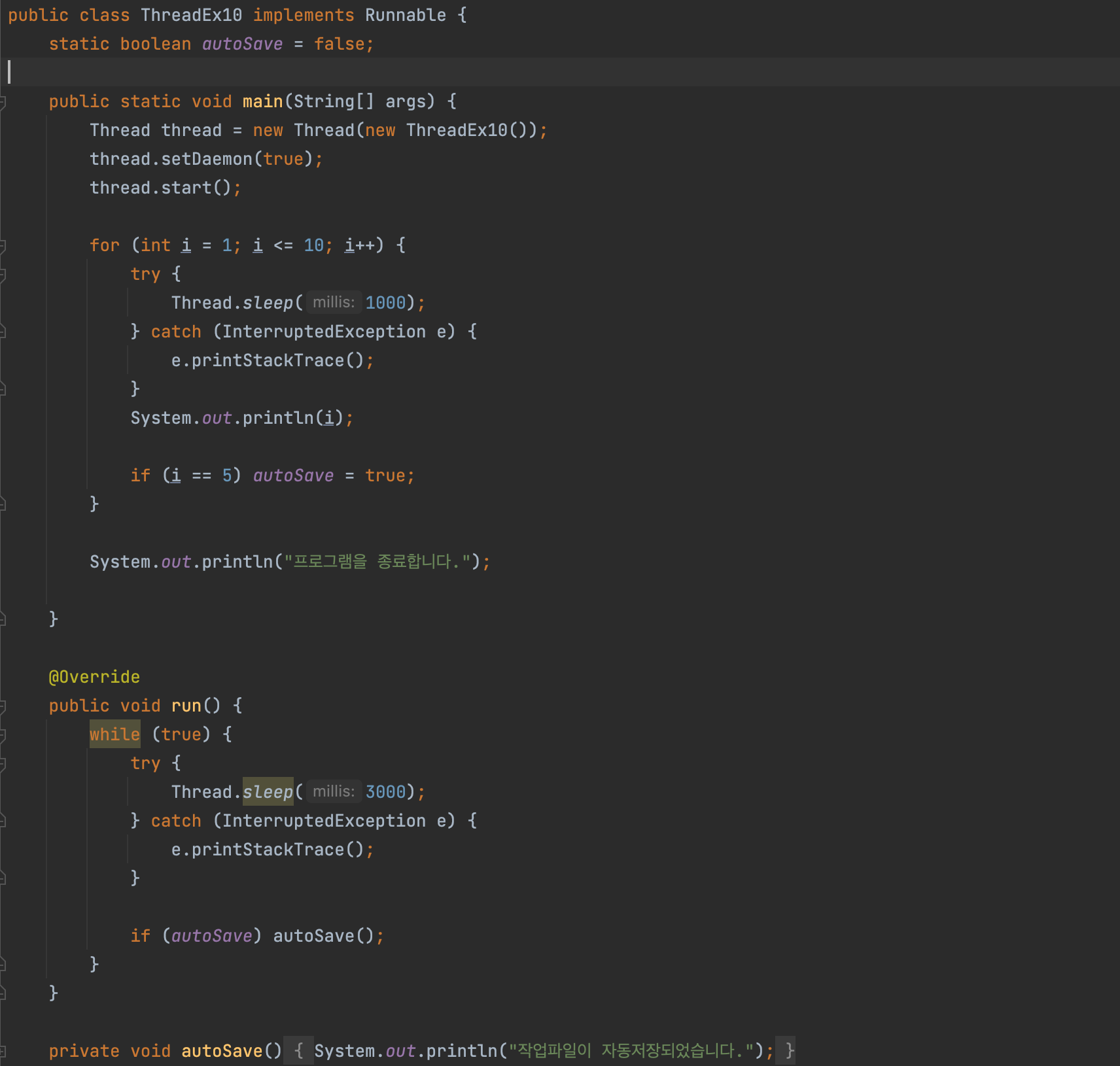This screenshot has height=1066, width=1120.
Task: Click true inside setDaemon parentheses
Action: (283, 159)
